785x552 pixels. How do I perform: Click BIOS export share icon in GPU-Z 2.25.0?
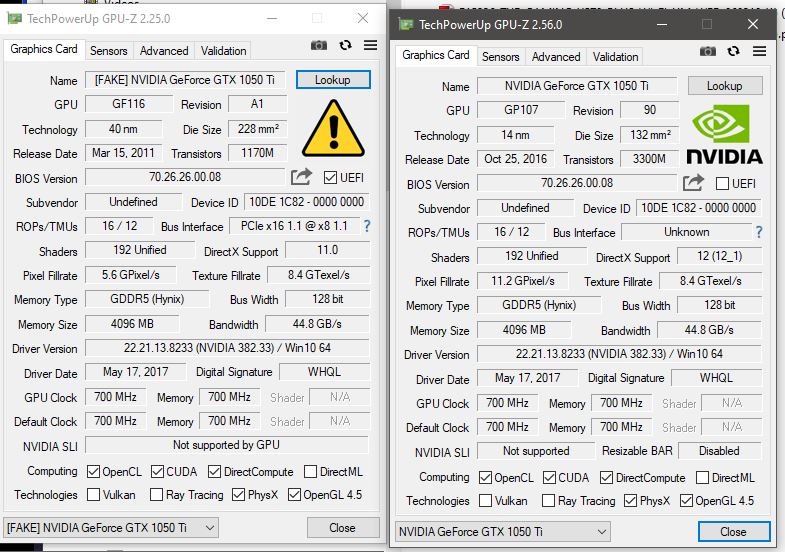coord(301,177)
